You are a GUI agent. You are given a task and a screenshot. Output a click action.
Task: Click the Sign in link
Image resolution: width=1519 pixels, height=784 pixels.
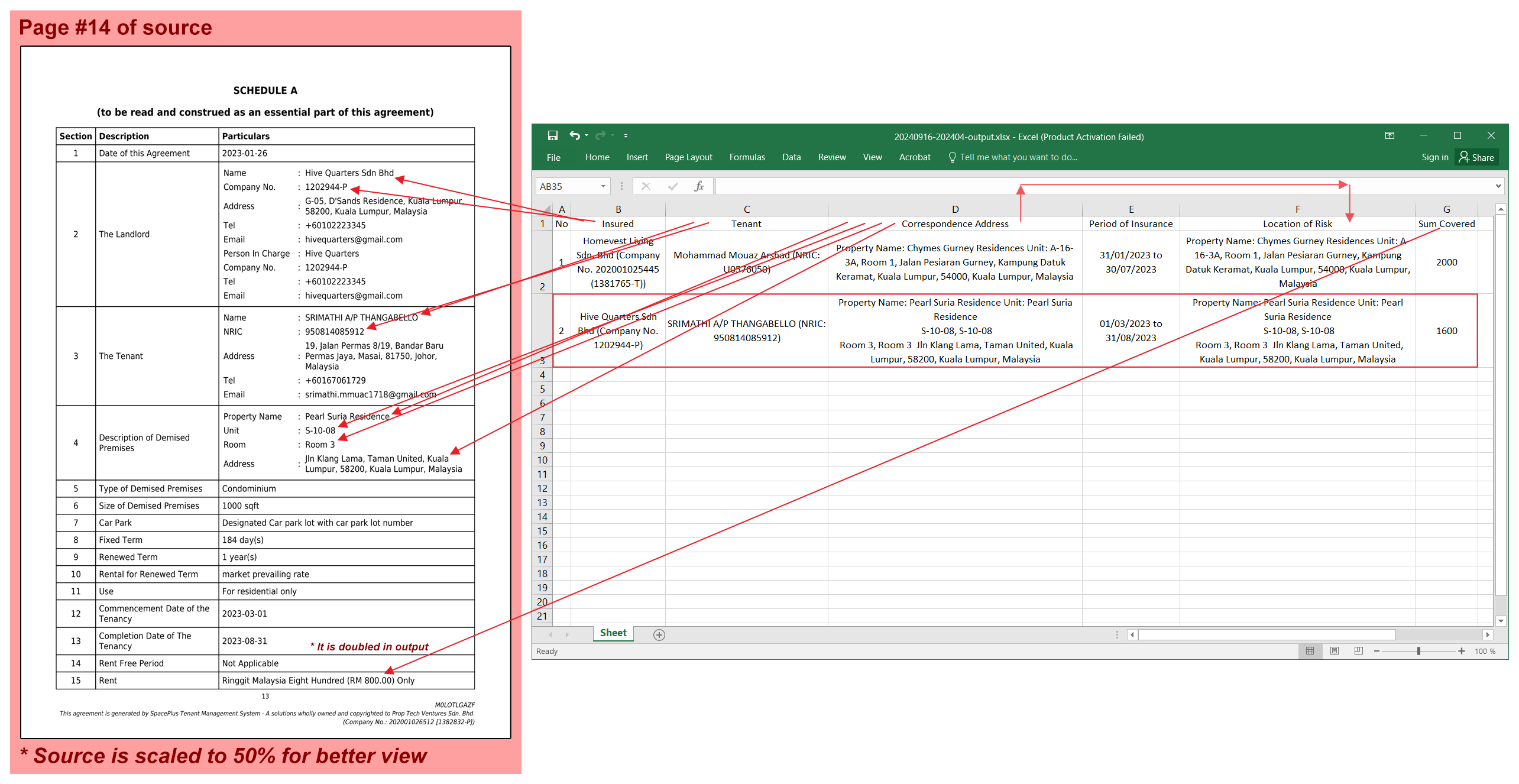(1435, 157)
